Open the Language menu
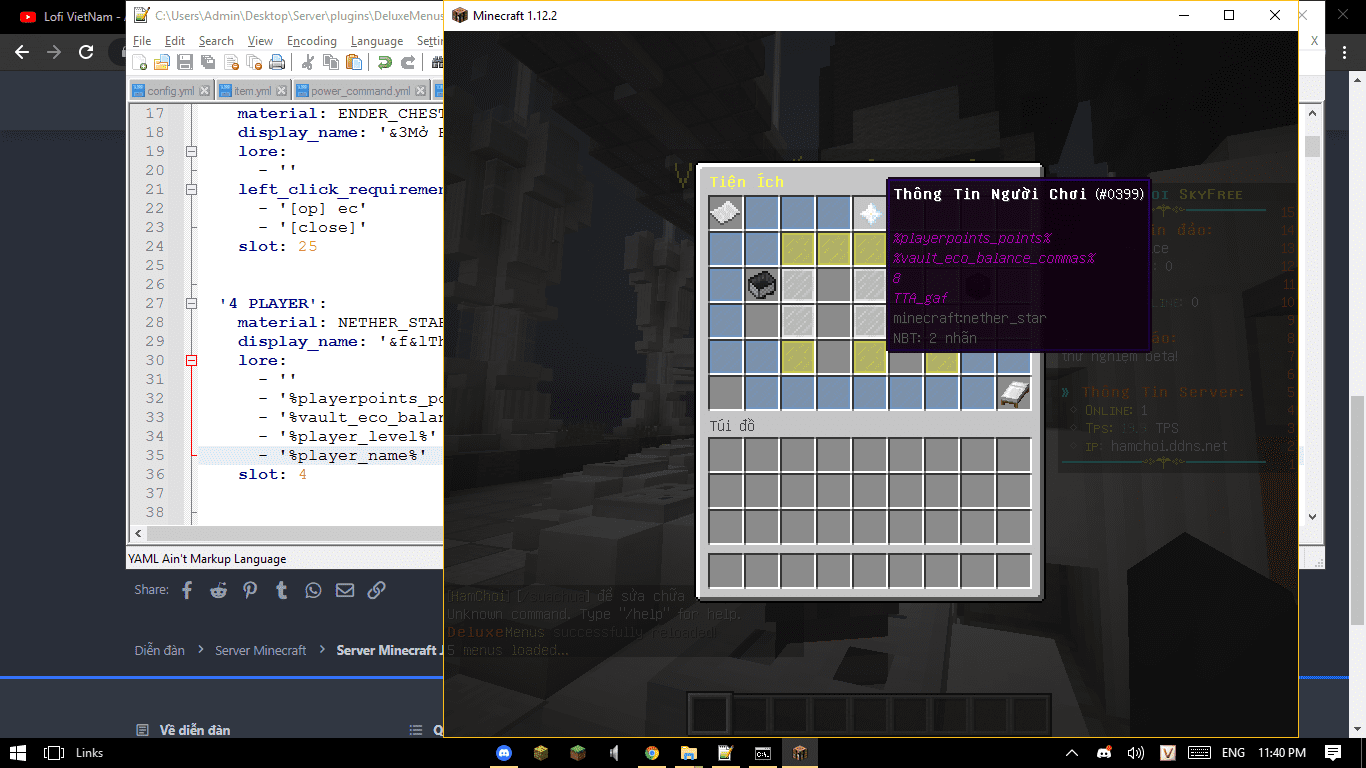 point(377,41)
